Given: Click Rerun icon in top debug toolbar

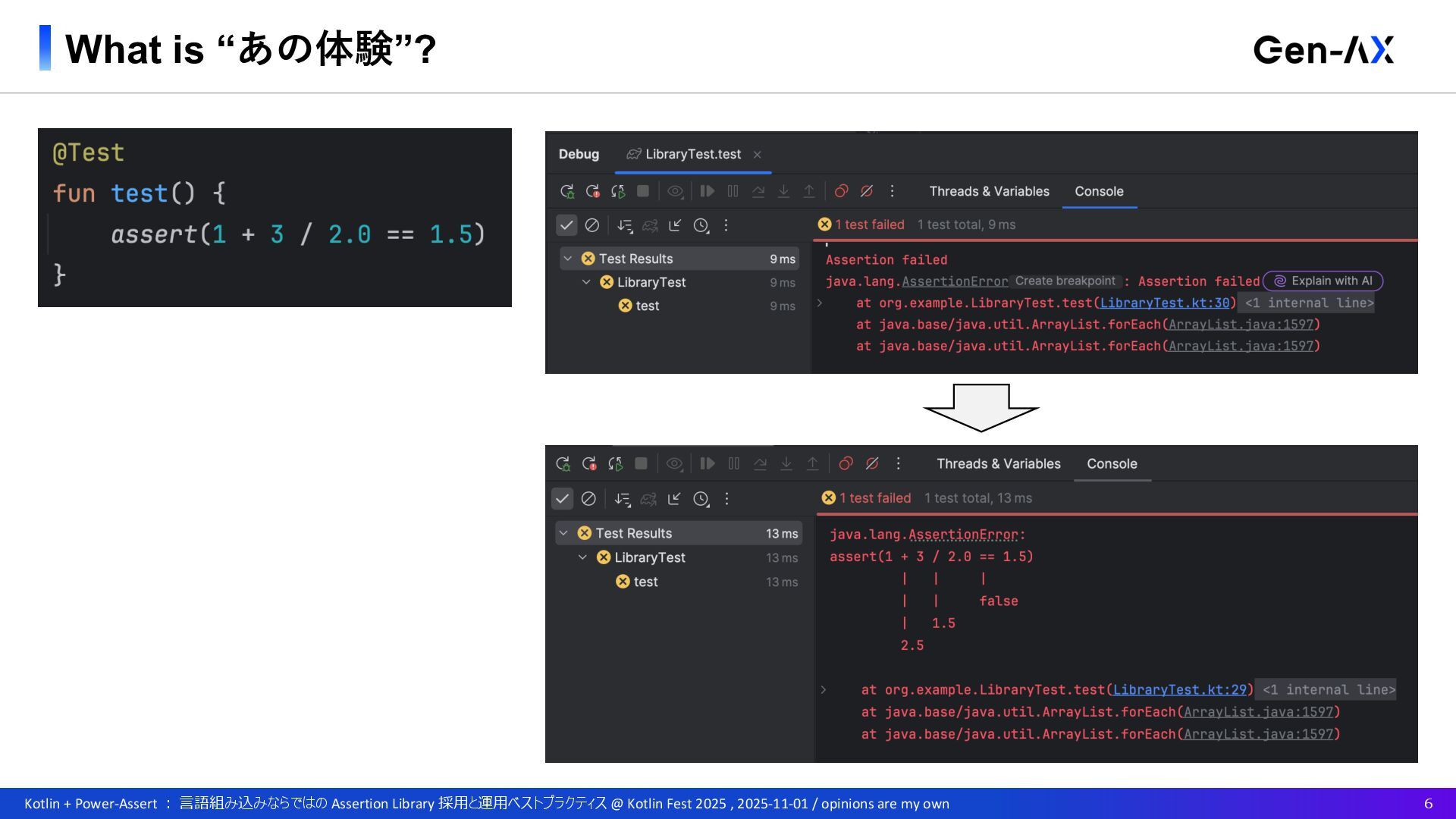Looking at the screenshot, I should tap(566, 191).
